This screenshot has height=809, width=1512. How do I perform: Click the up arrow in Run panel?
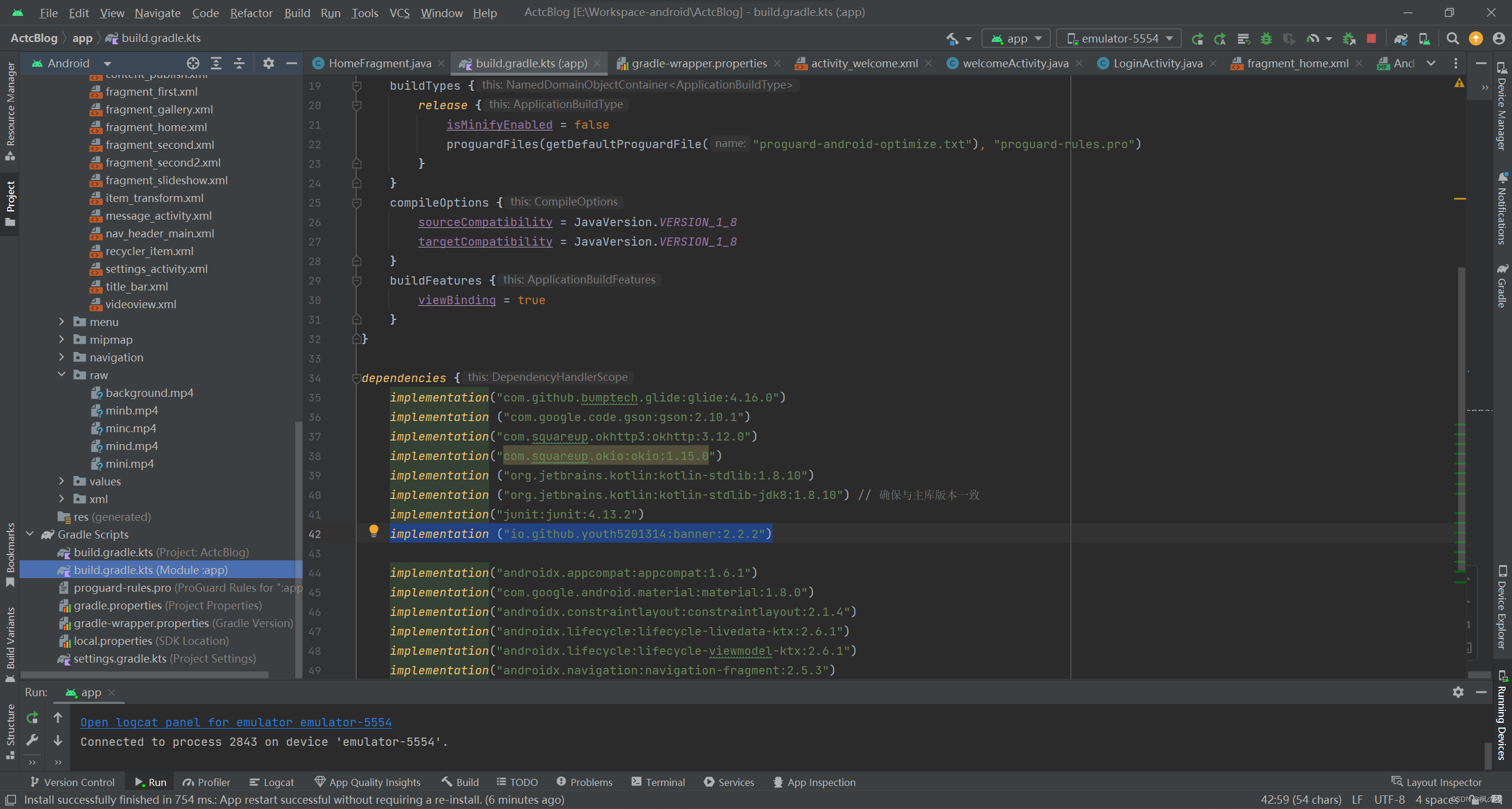click(x=58, y=717)
